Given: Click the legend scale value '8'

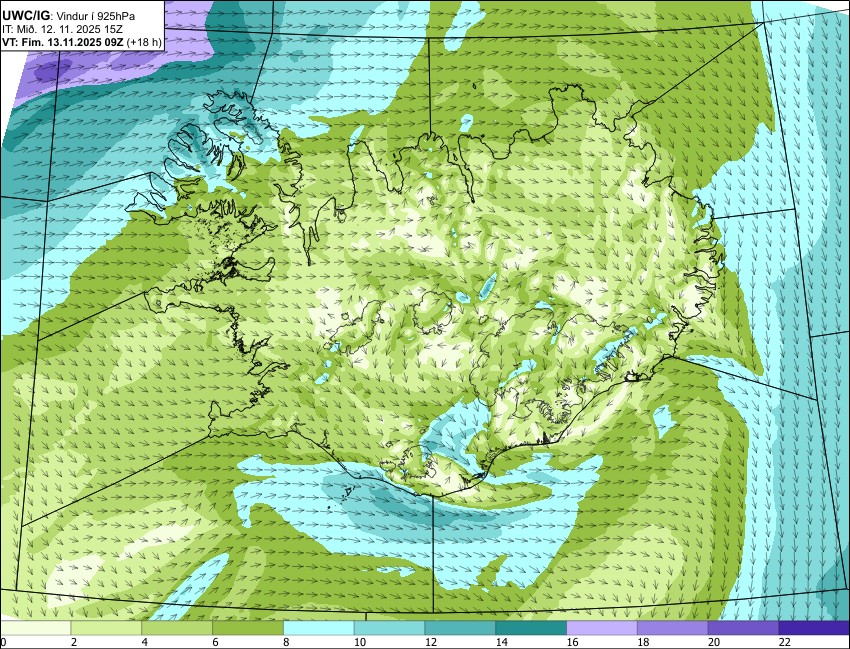Looking at the screenshot, I should 286,642.
